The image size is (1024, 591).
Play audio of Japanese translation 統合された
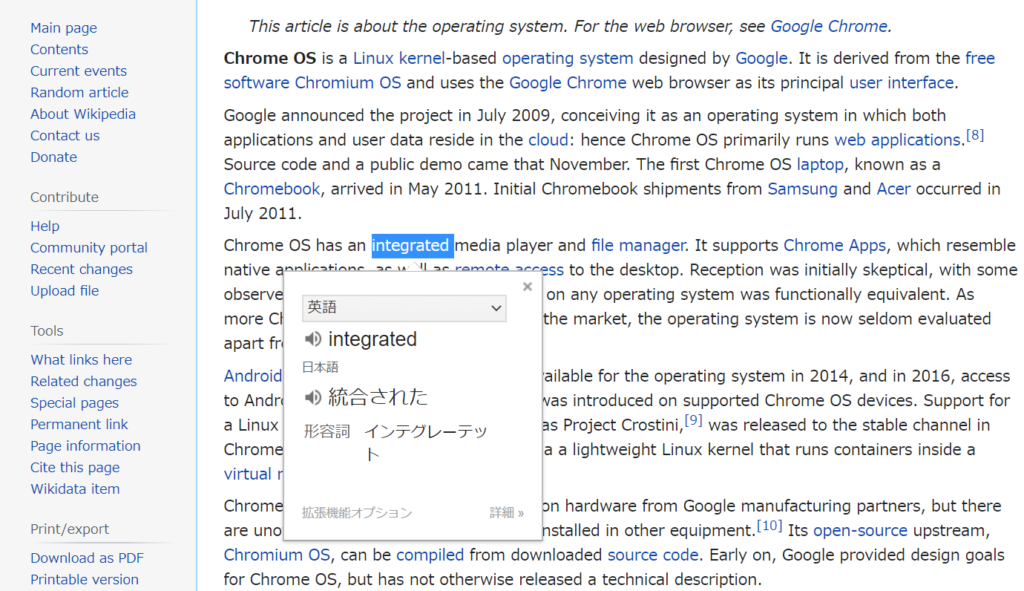pyautogui.click(x=313, y=397)
